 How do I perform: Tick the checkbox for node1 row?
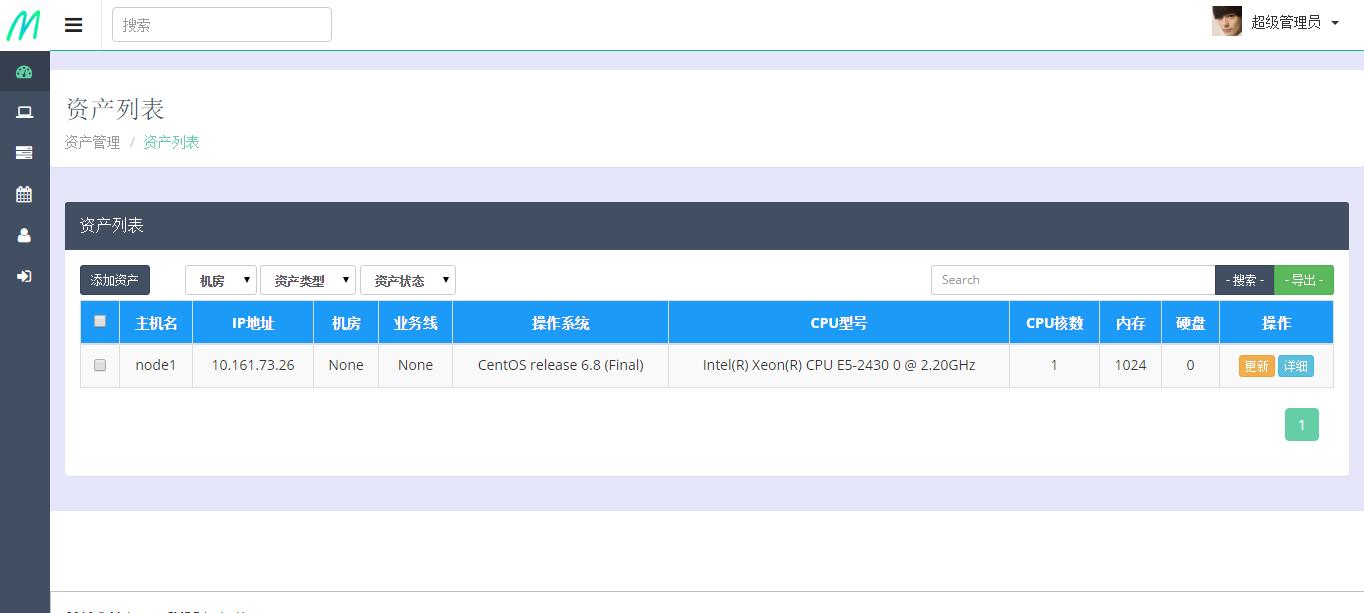[x=100, y=365]
